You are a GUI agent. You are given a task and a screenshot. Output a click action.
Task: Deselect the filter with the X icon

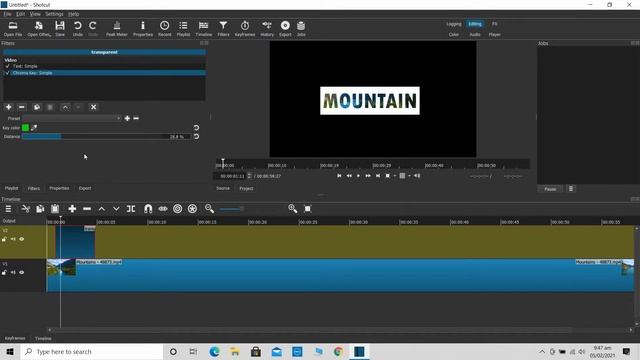(93, 107)
